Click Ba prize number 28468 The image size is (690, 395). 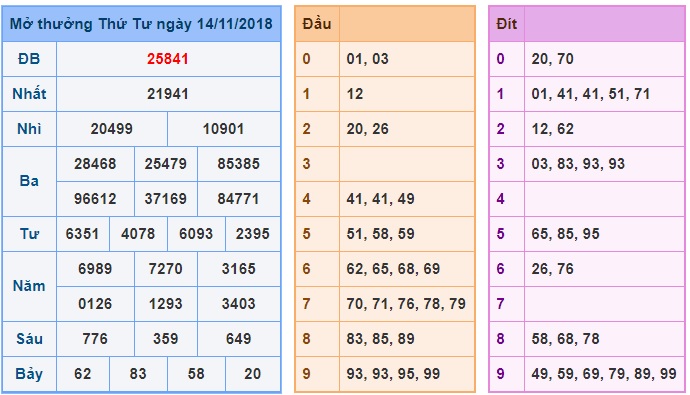95,164
